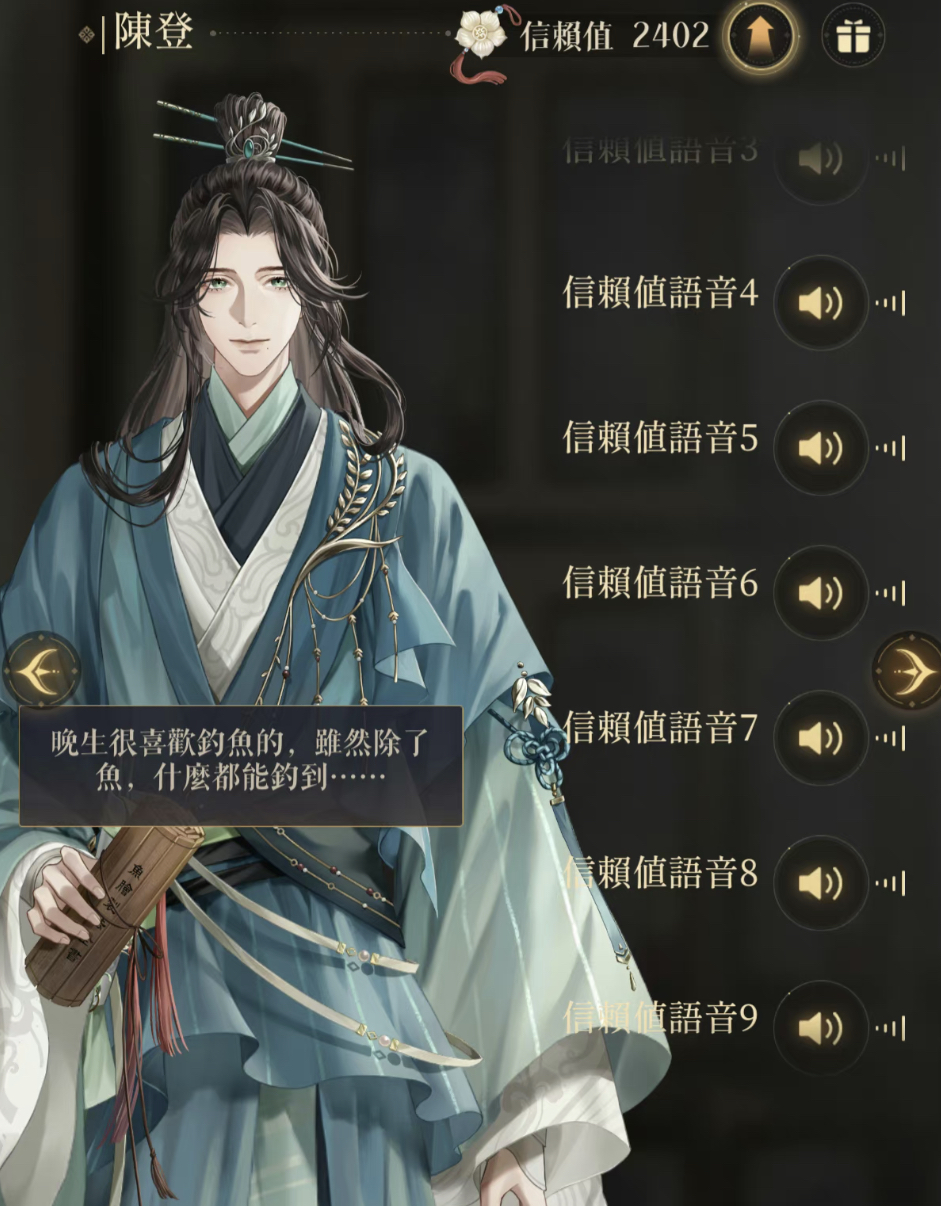941x1206 pixels.
Task: Go to next character with right arrow
Action: (908, 670)
